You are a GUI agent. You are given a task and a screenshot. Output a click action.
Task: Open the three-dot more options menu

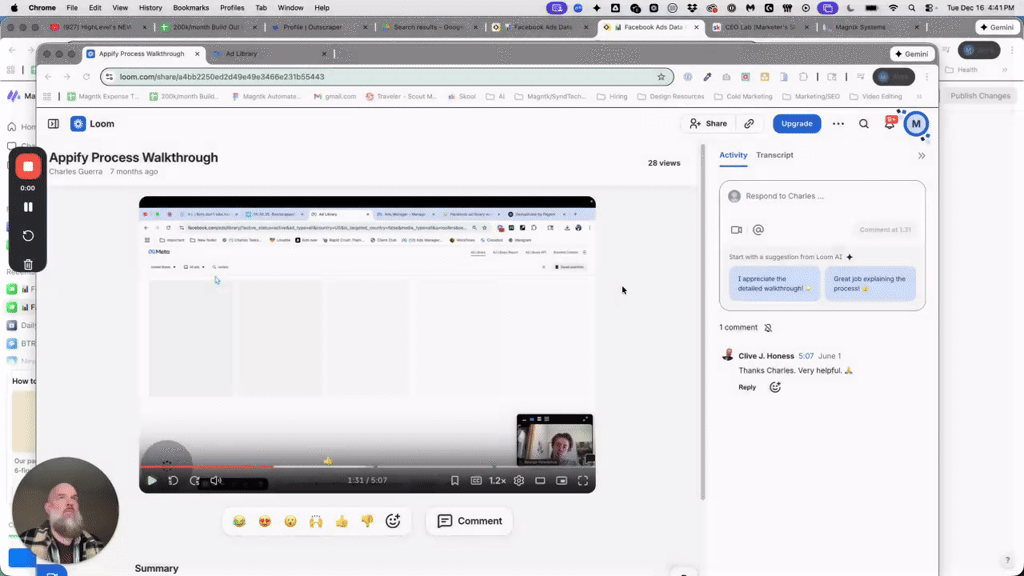838,124
